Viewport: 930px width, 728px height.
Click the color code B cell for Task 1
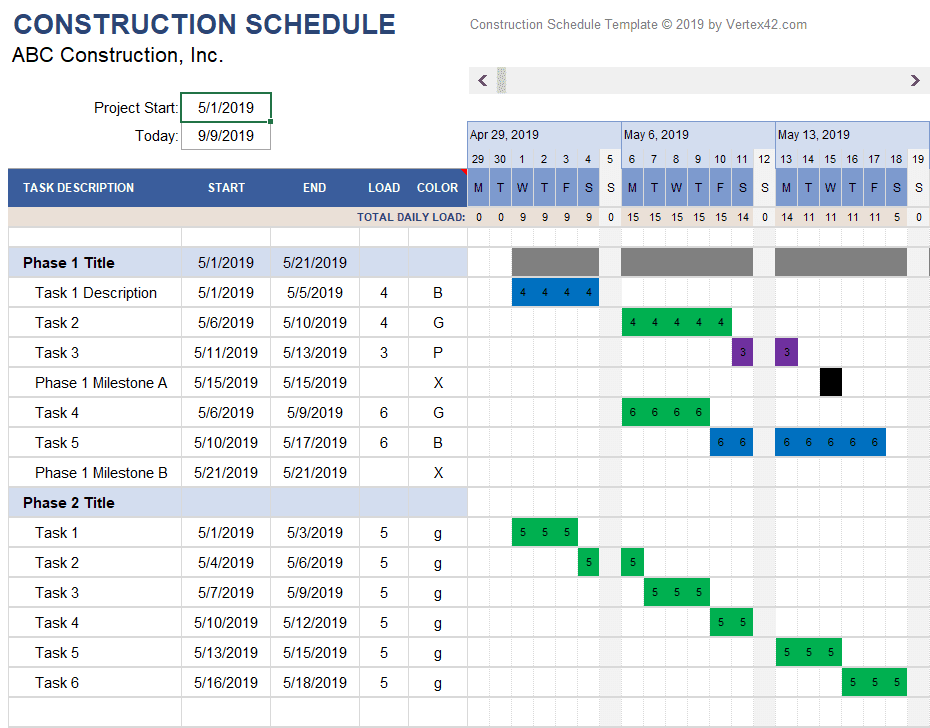click(437, 292)
